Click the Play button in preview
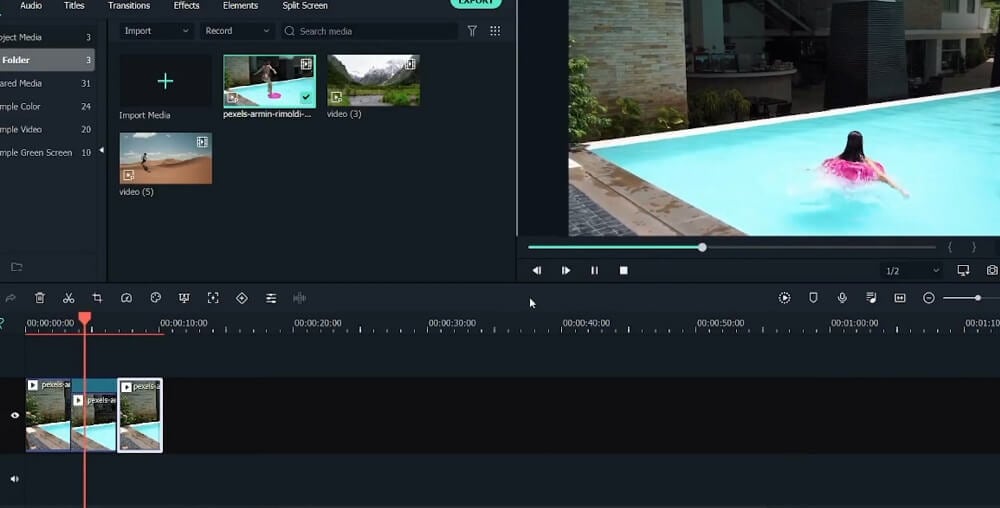 pyautogui.click(x=566, y=270)
